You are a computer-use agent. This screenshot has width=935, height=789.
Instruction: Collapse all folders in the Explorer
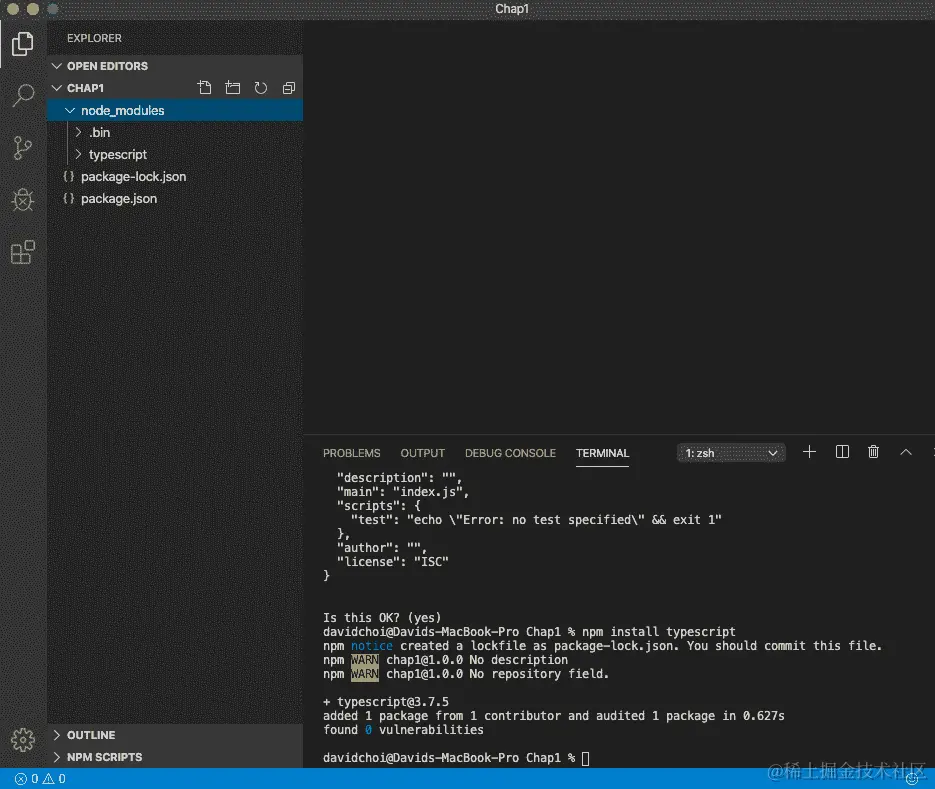point(288,88)
